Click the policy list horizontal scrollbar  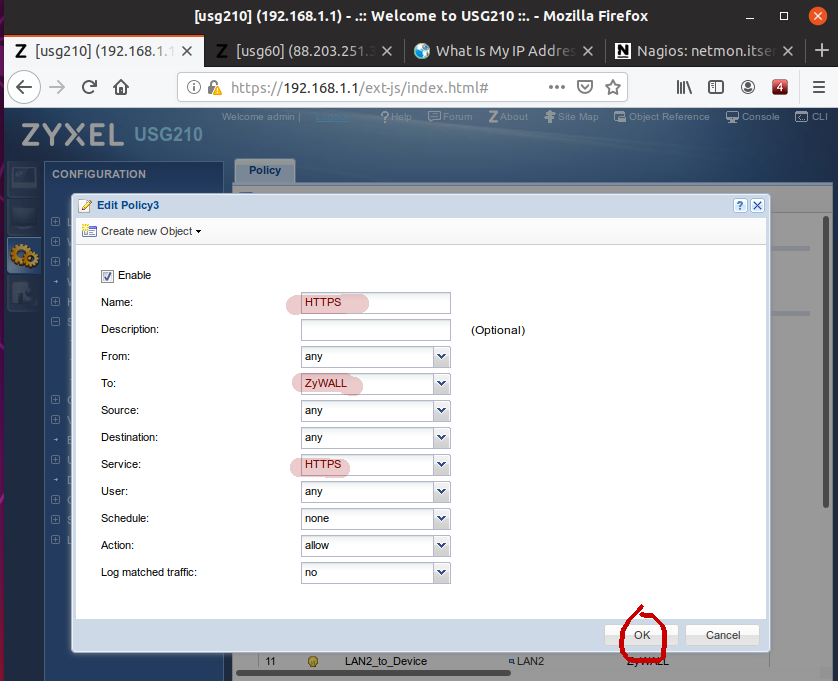[373, 673]
